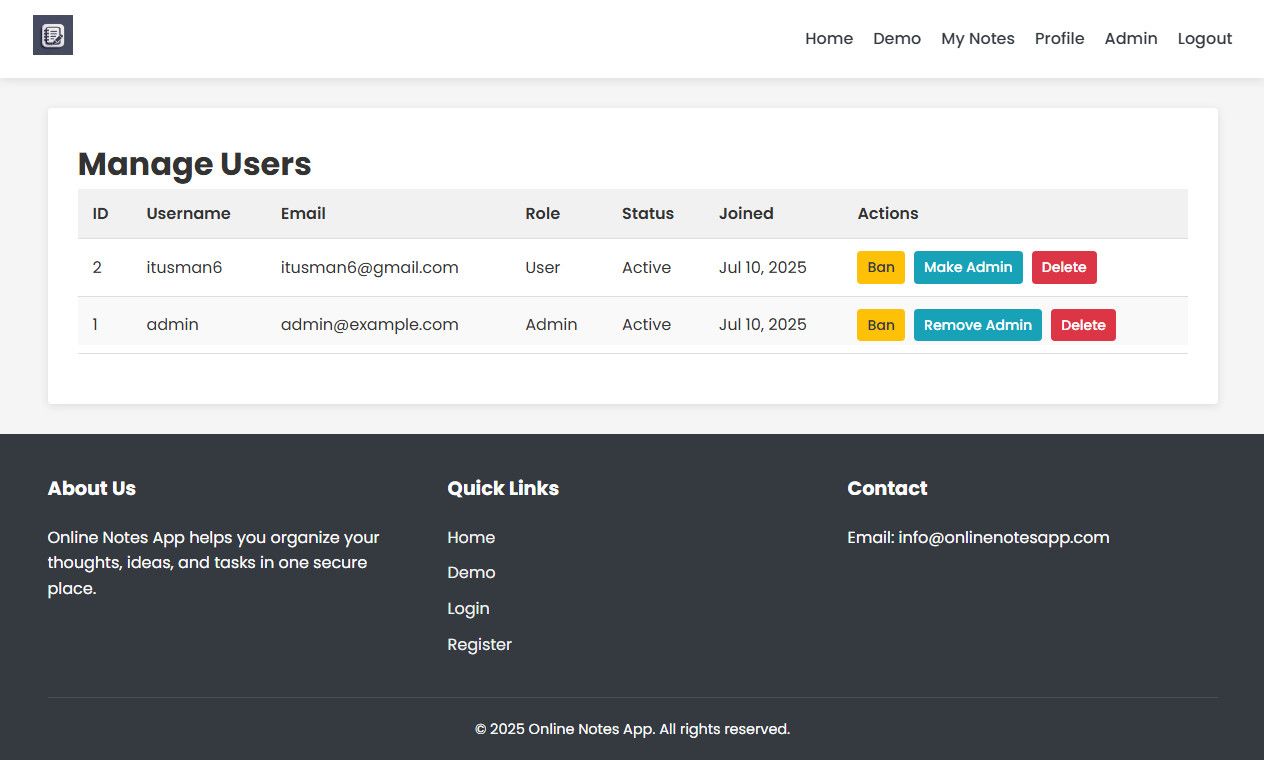Open My Notes in the navigation bar
1264x760 pixels.
click(x=977, y=39)
